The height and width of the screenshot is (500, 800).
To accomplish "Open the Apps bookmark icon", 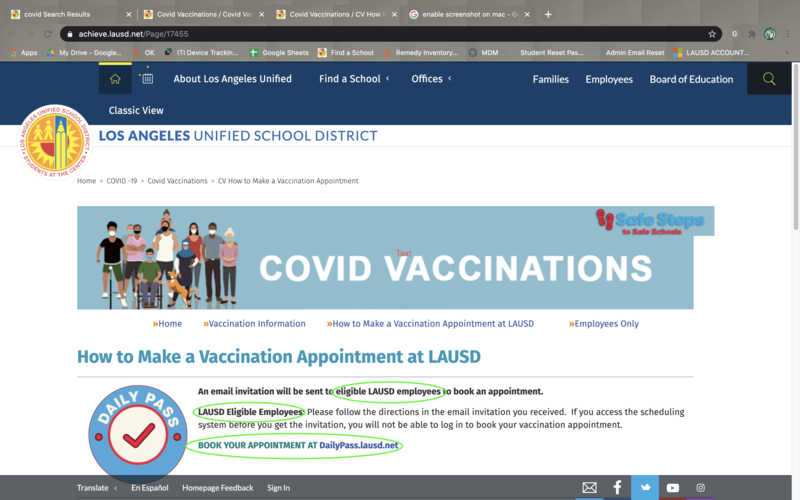I will tap(22, 53).
